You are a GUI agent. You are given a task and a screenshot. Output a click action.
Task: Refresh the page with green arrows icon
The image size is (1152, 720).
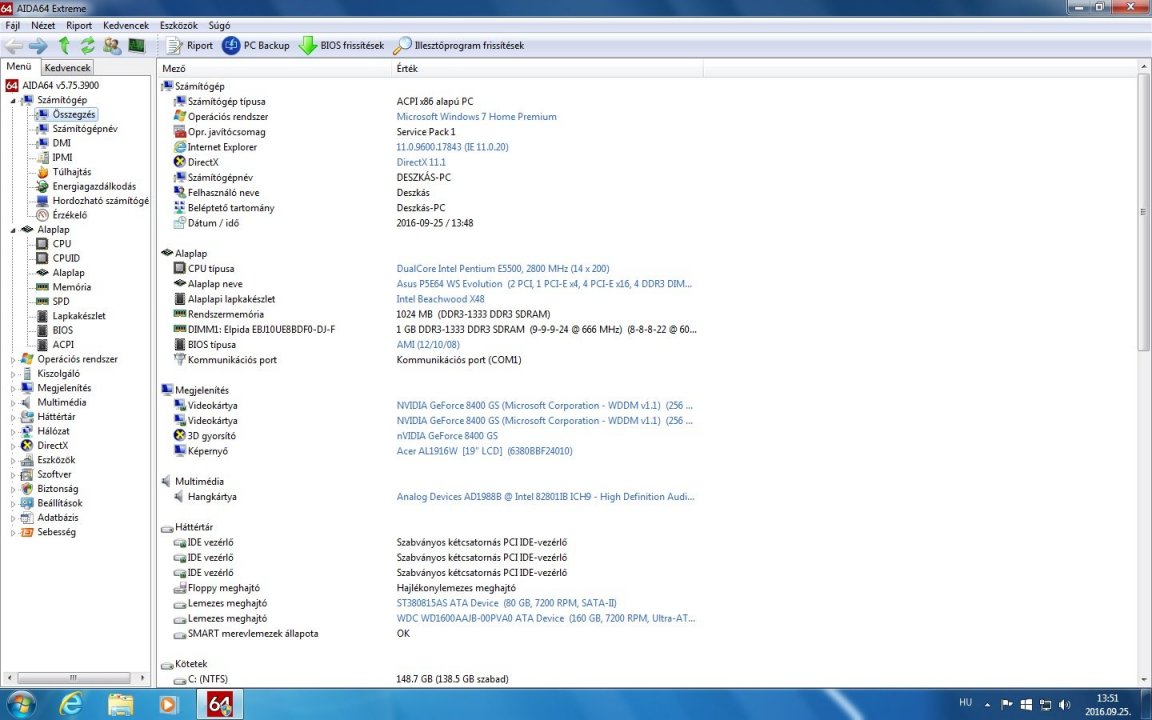[x=87, y=46]
